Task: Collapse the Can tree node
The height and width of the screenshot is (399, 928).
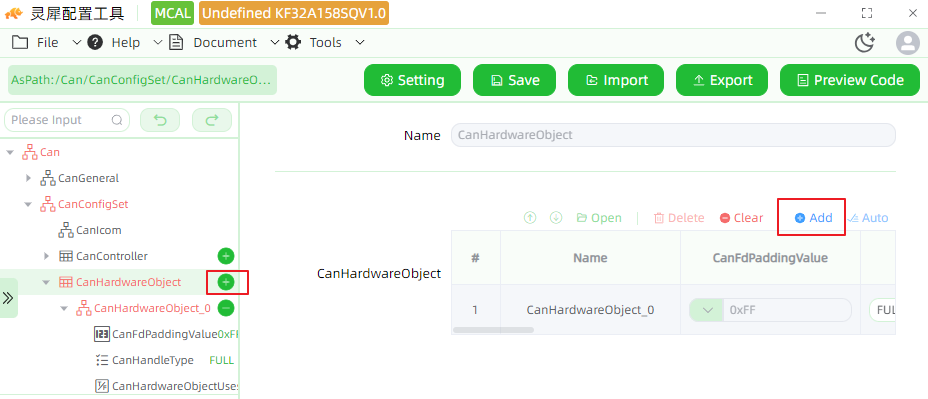Action: tap(9, 153)
